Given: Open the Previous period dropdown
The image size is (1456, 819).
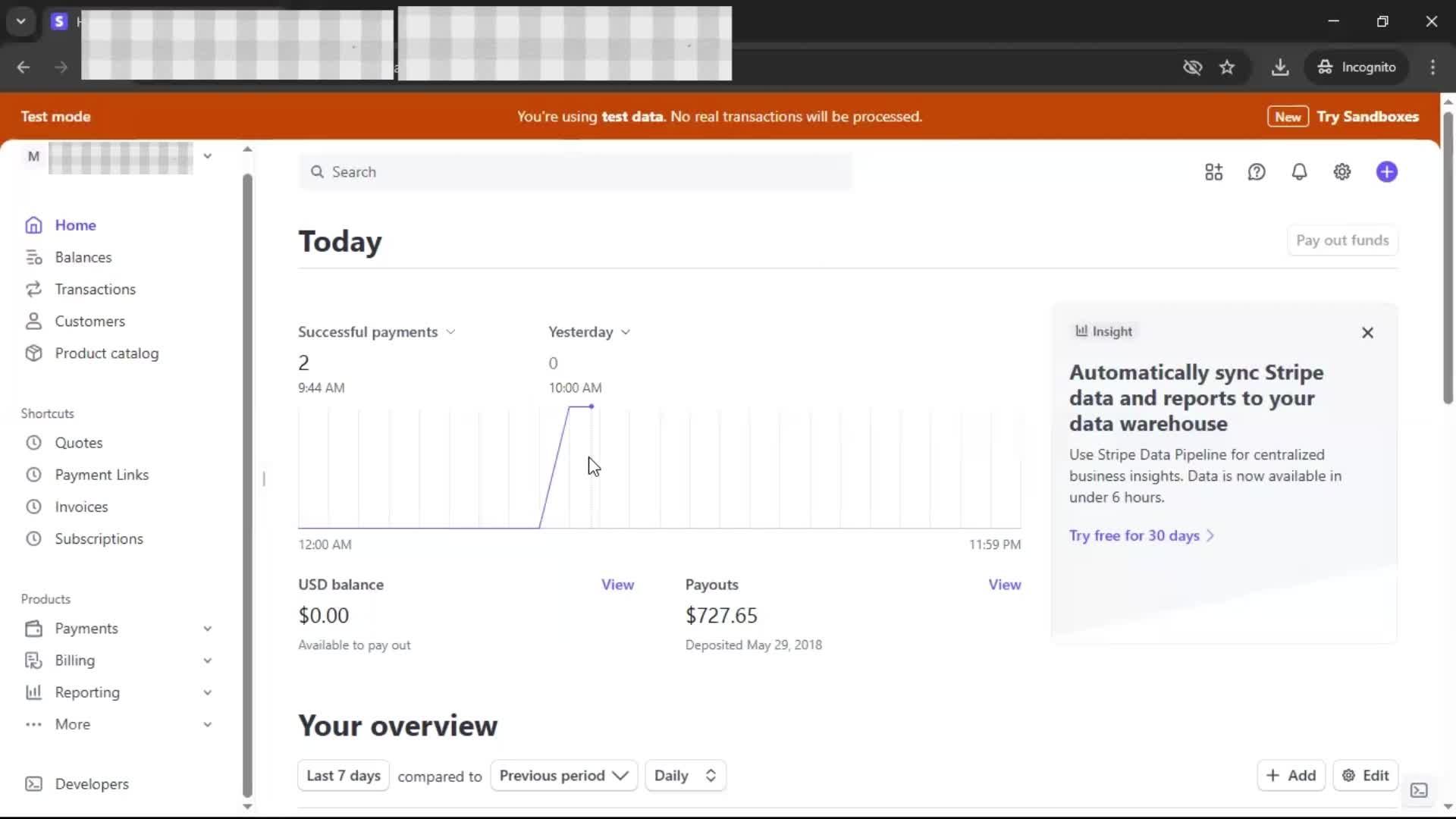Looking at the screenshot, I should [x=564, y=776].
